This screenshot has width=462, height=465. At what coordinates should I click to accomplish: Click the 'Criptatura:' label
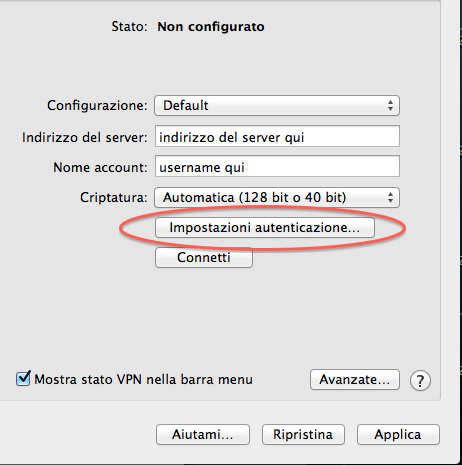[114, 197]
